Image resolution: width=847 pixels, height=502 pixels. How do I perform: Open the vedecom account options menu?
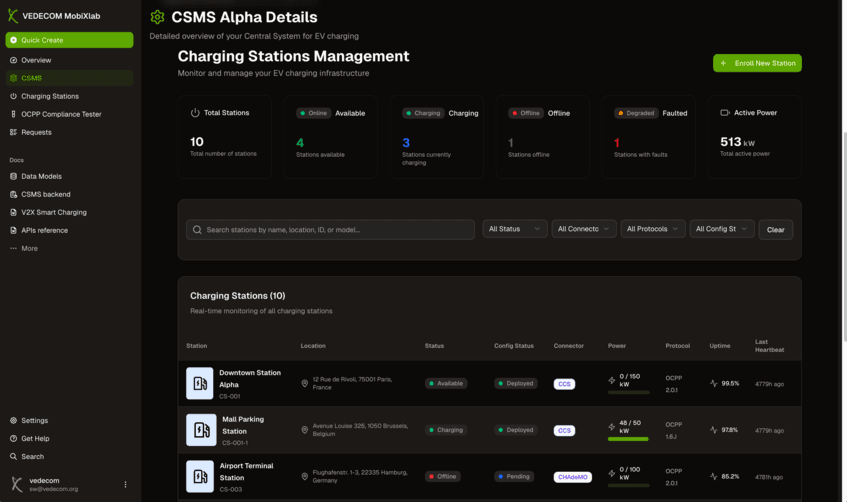pyautogui.click(x=125, y=485)
